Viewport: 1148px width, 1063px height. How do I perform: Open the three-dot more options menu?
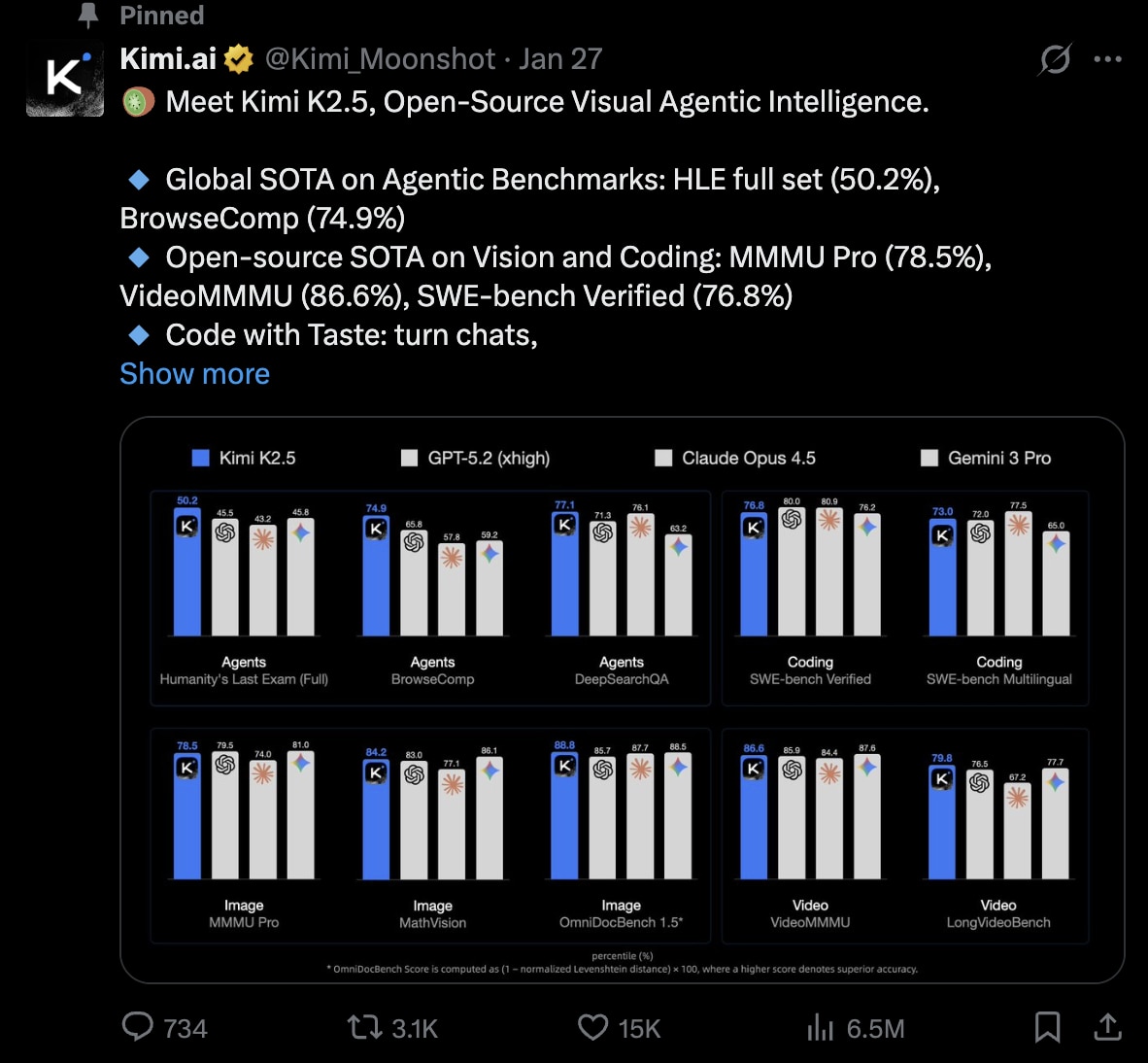pos(1107,59)
